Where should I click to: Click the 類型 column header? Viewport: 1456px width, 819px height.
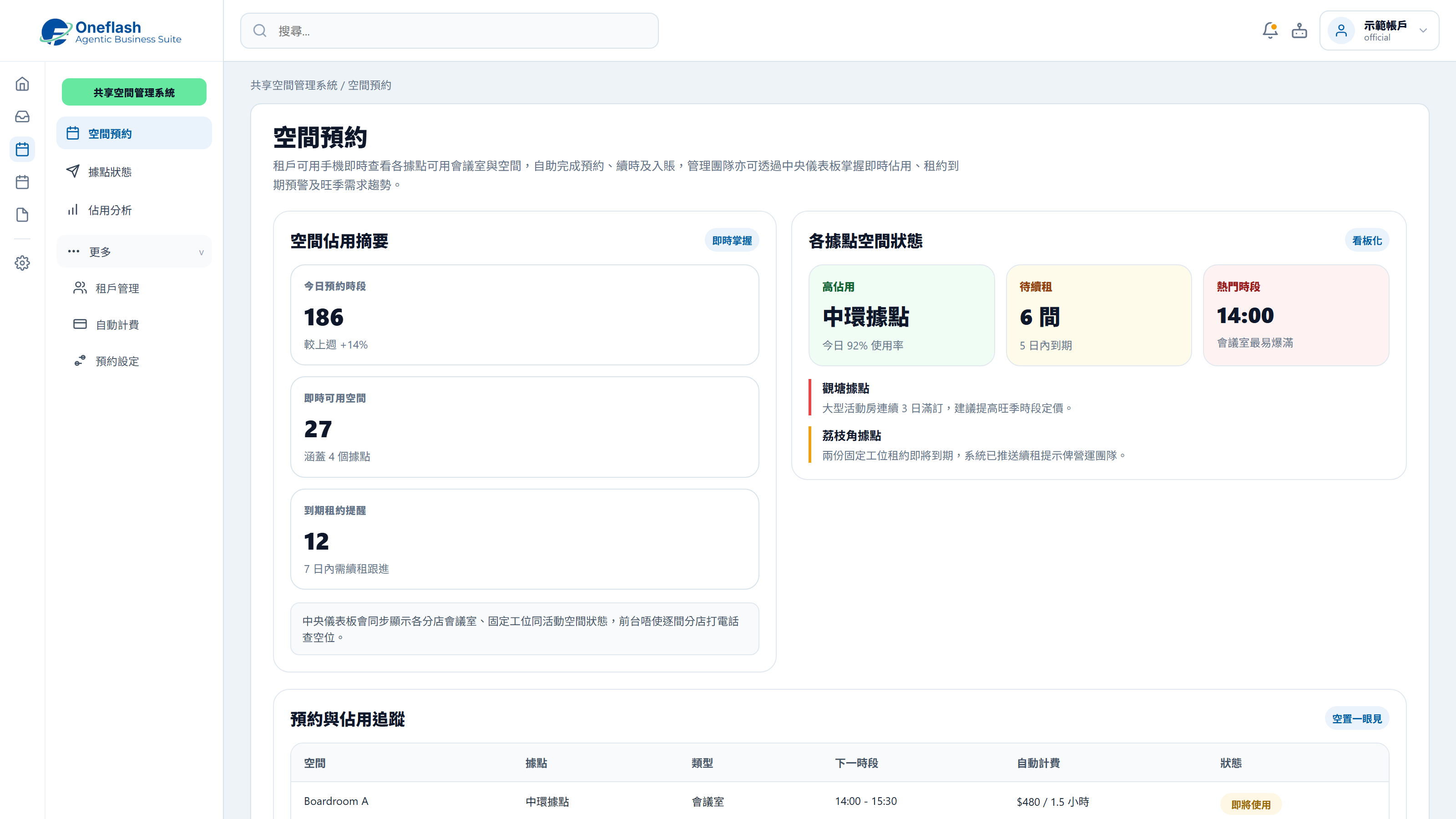703,763
